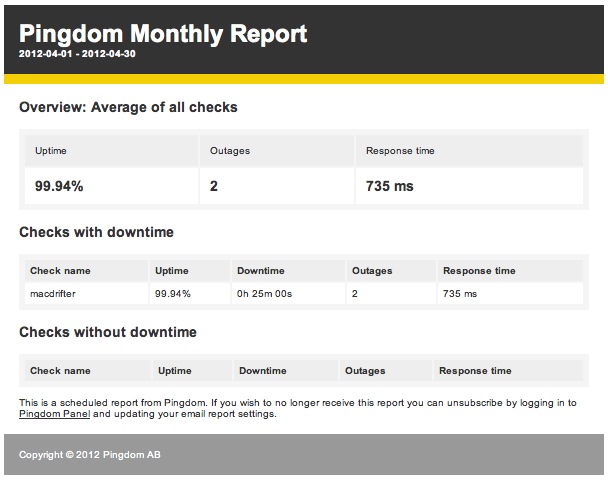Click the Copyright © 2012 Pingdom AB footer
The width and height of the screenshot is (608, 481).
(x=90, y=455)
